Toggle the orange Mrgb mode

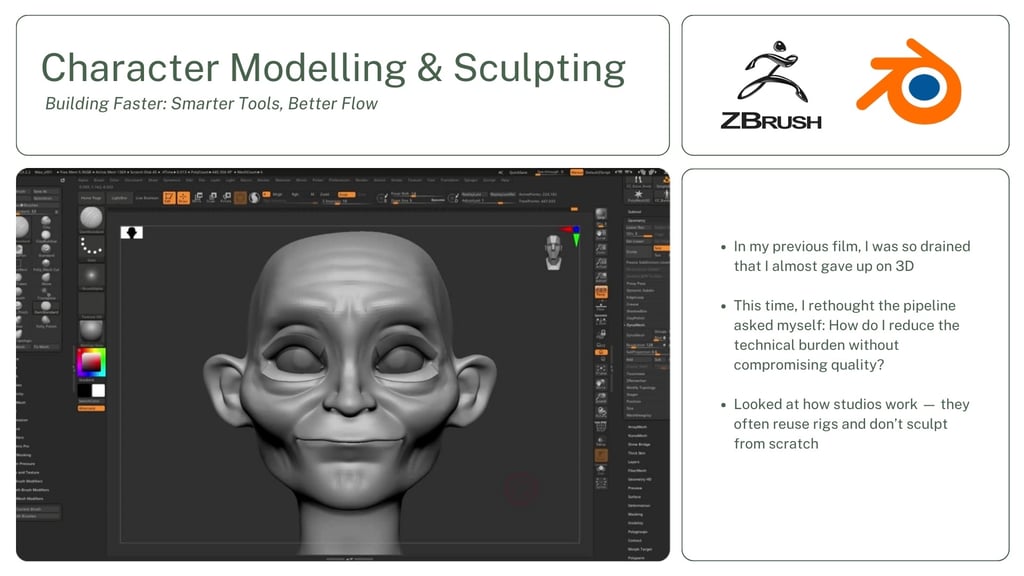point(266,194)
